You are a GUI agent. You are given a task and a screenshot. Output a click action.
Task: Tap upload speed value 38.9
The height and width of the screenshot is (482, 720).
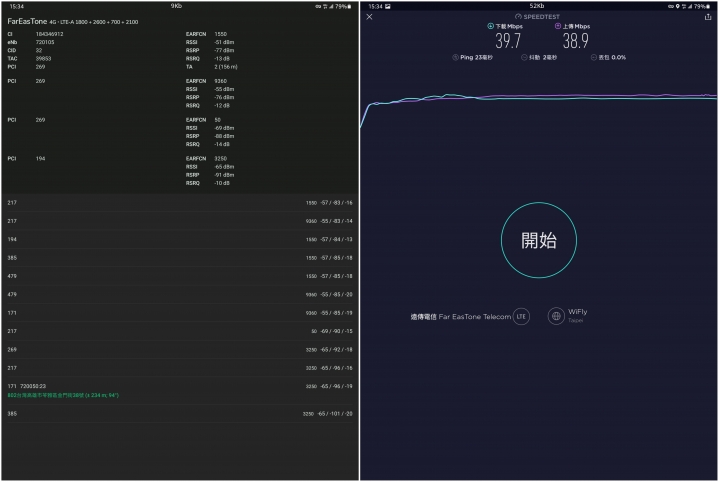pyautogui.click(x=575, y=41)
